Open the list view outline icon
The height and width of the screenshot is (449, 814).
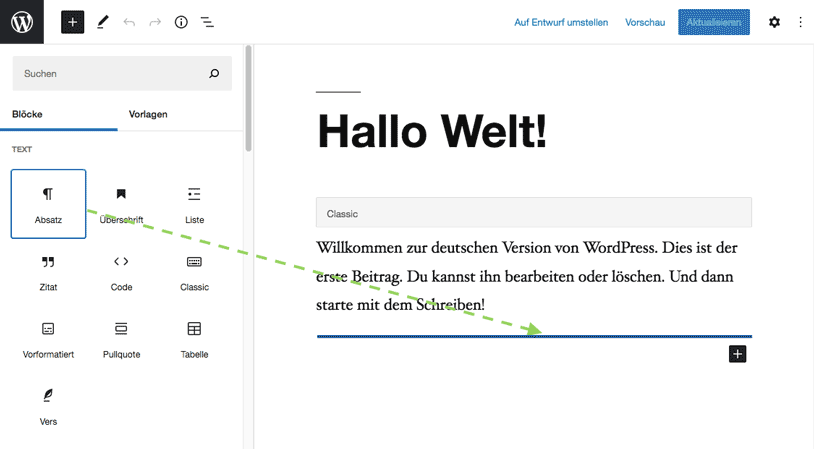[207, 22]
